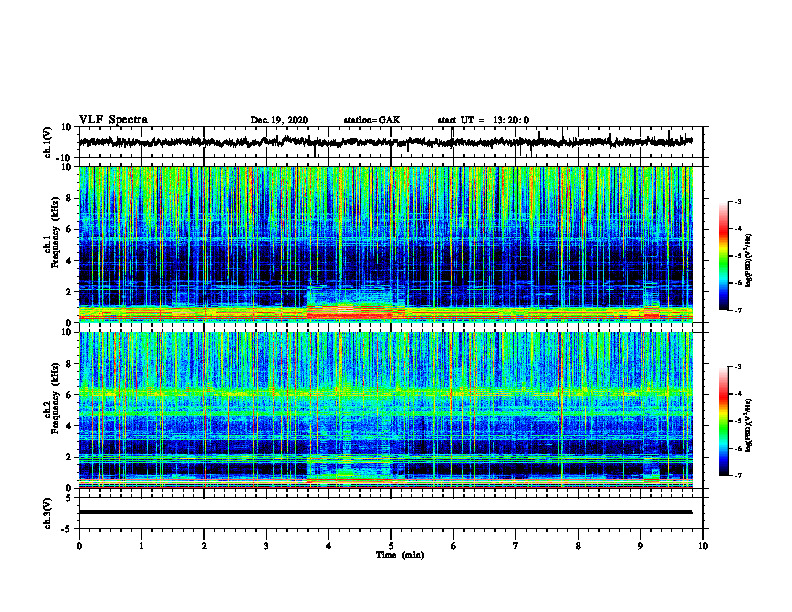Click the "2" tick on Time axis
This screenshot has width=792, height=612.
pyautogui.click(x=204, y=546)
